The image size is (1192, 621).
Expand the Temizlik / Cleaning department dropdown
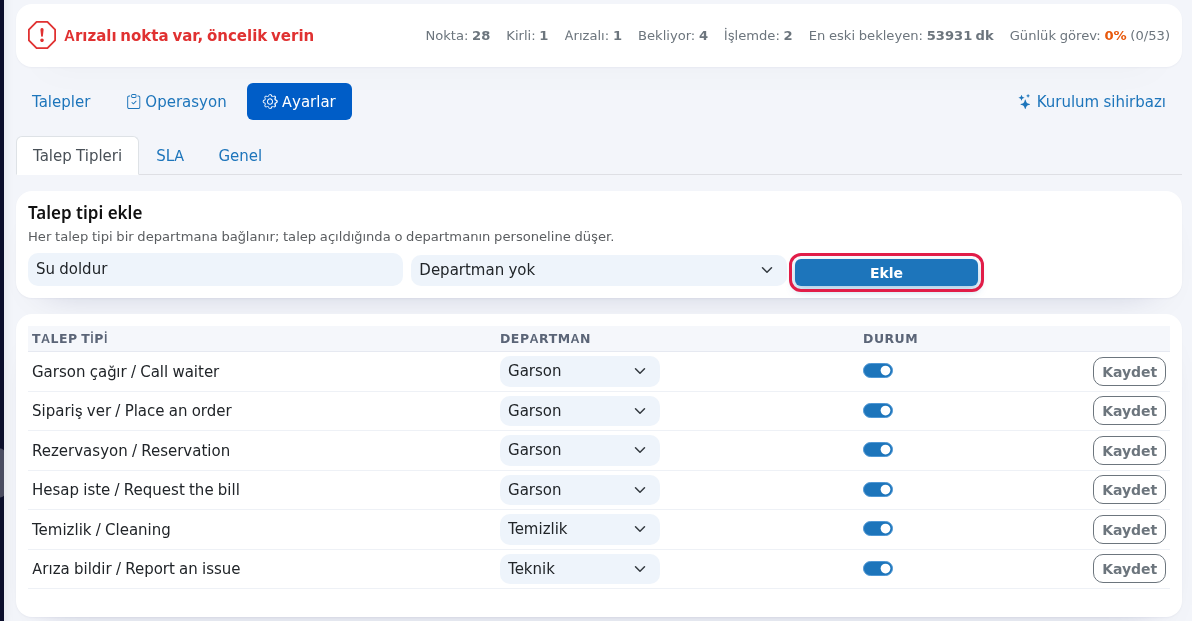coord(579,529)
